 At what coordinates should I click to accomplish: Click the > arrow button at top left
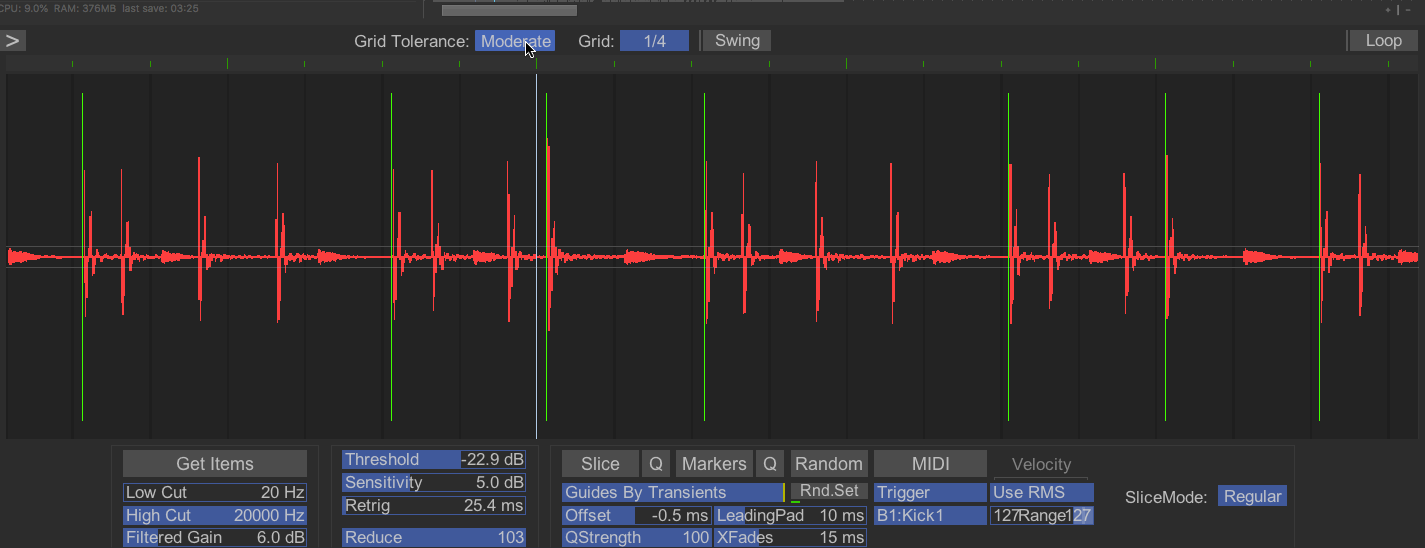(13, 41)
